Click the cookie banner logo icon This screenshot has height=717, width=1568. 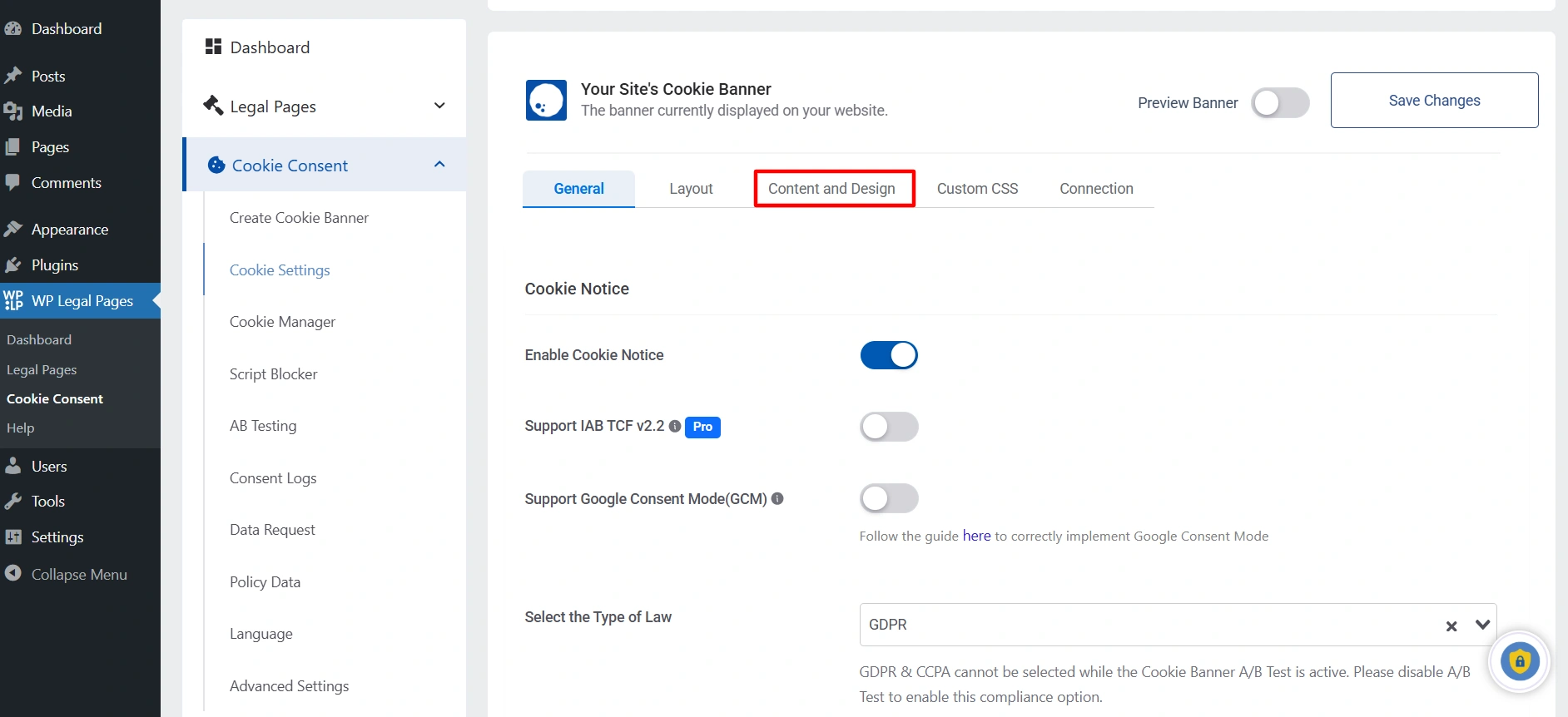pos(546,101)
